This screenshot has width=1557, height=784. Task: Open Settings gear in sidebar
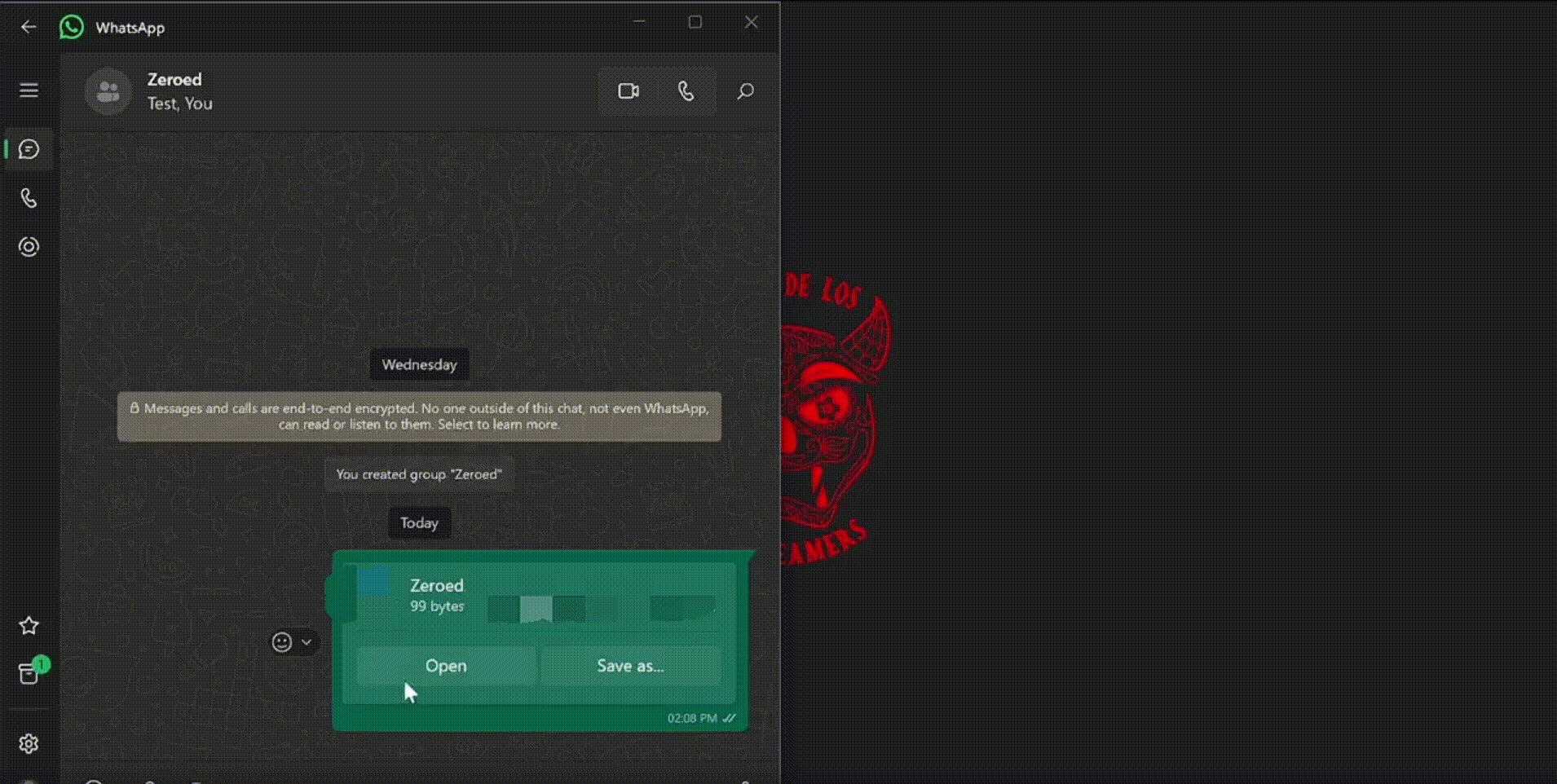(x=29, y=744)
